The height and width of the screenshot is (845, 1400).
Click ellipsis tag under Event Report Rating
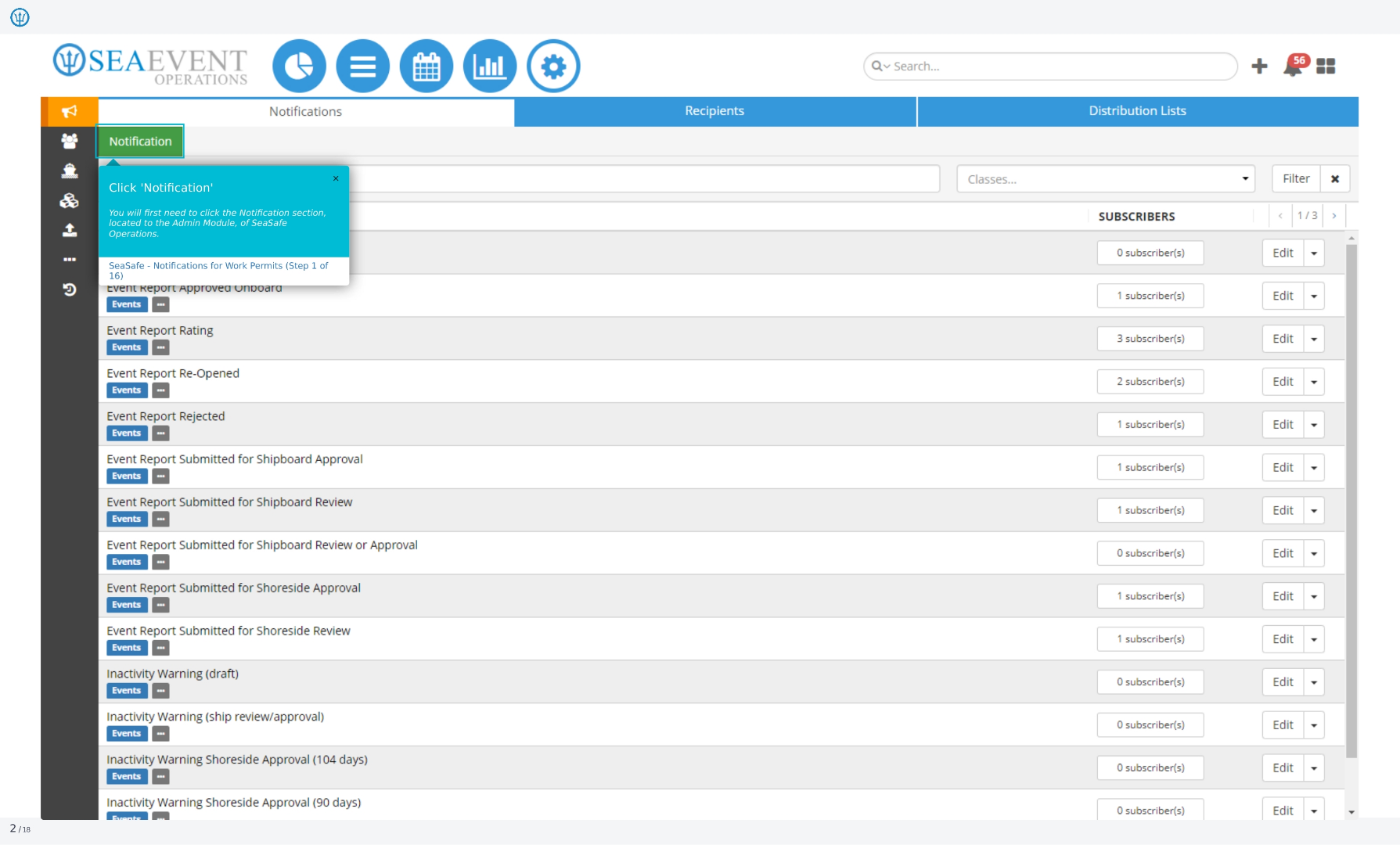[x=160, y=347]
